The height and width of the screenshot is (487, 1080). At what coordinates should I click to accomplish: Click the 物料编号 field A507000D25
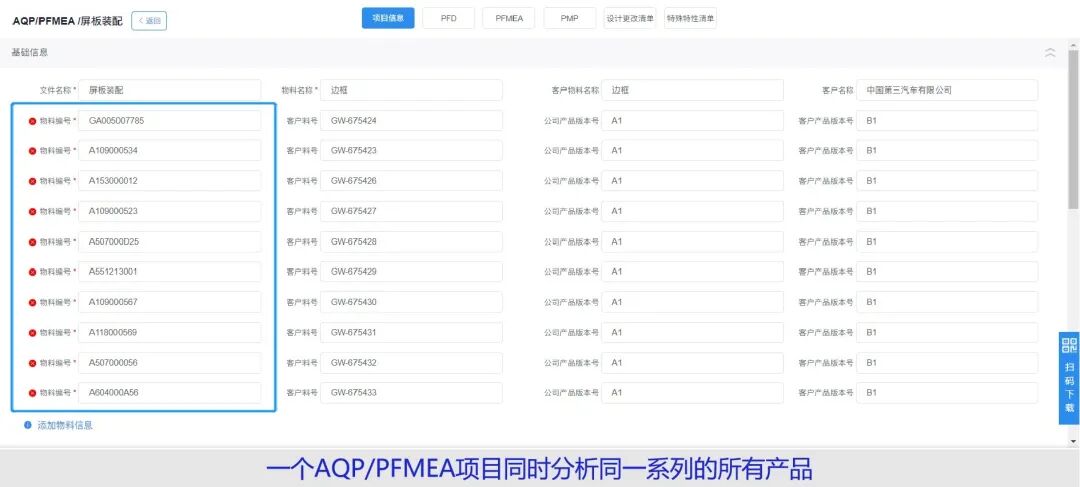click(169, 242)
